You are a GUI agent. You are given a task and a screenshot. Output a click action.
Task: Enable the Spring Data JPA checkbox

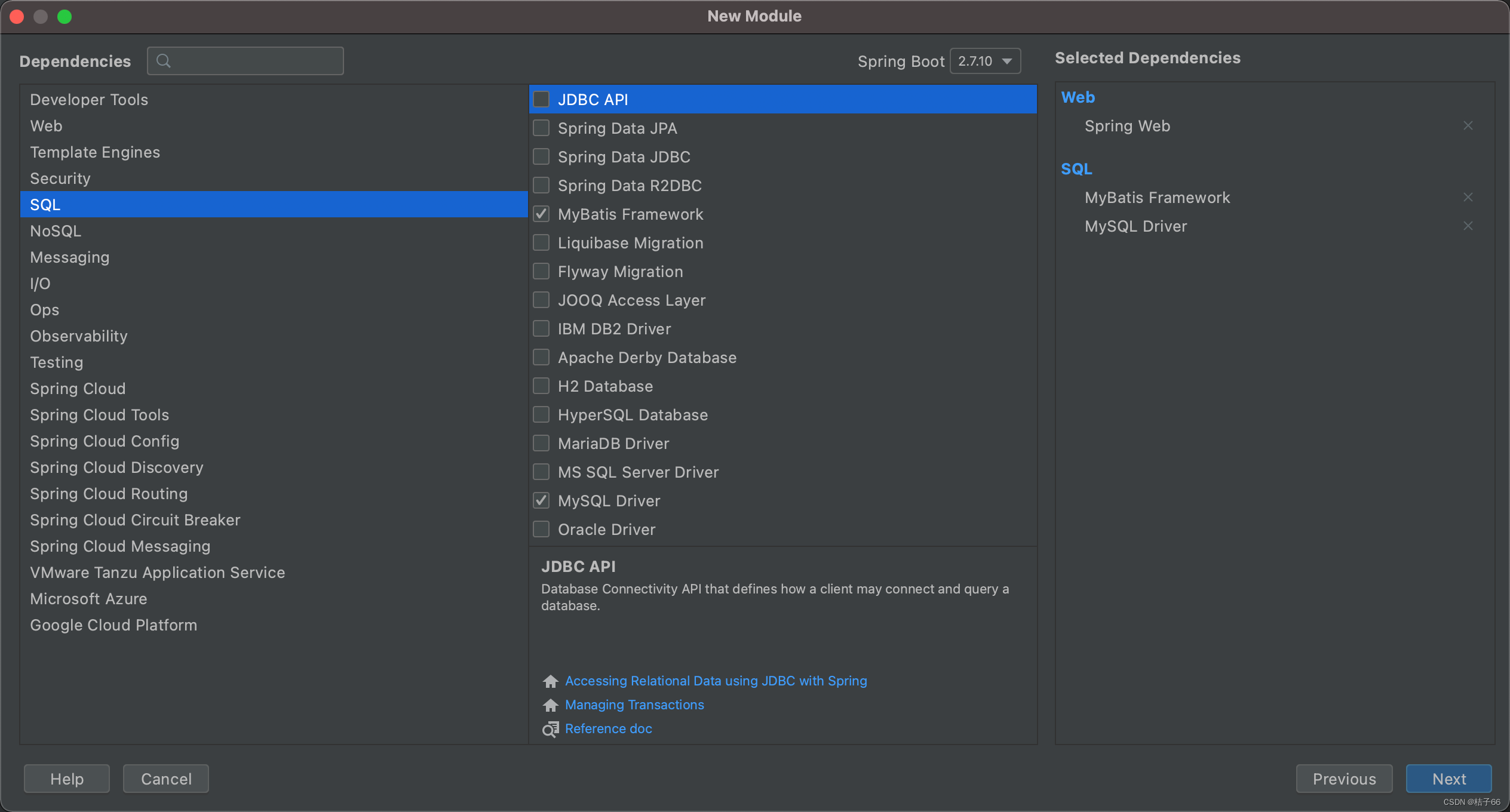pyautogui.click(x=541, y=128)
